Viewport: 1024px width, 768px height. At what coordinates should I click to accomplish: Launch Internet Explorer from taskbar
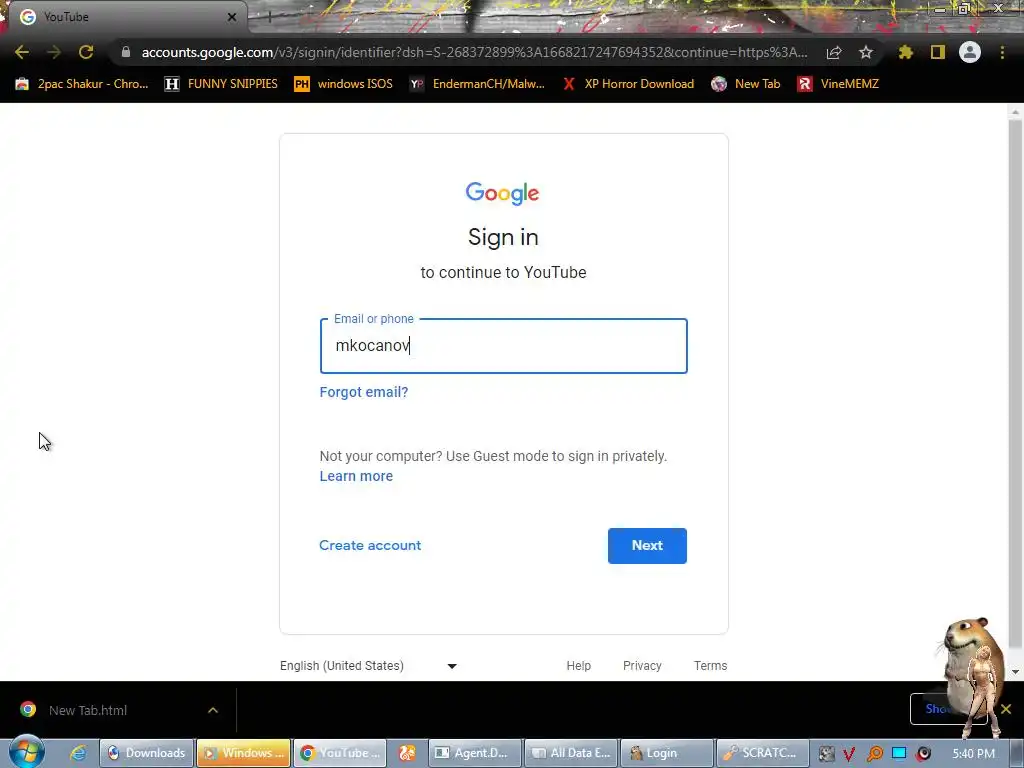(78, 753)
